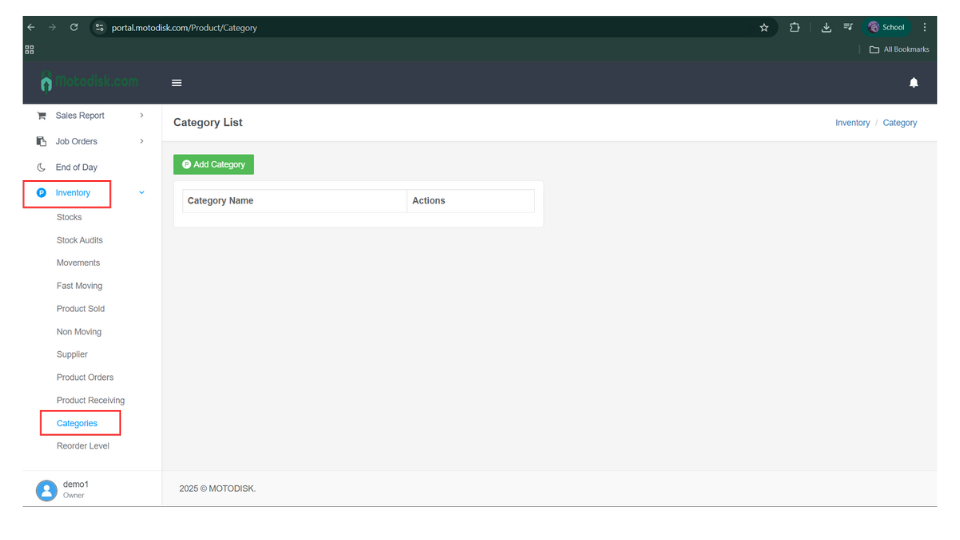Screen dimensions: 960x540
Task: Open browser downloads icon
Action: 826,27
